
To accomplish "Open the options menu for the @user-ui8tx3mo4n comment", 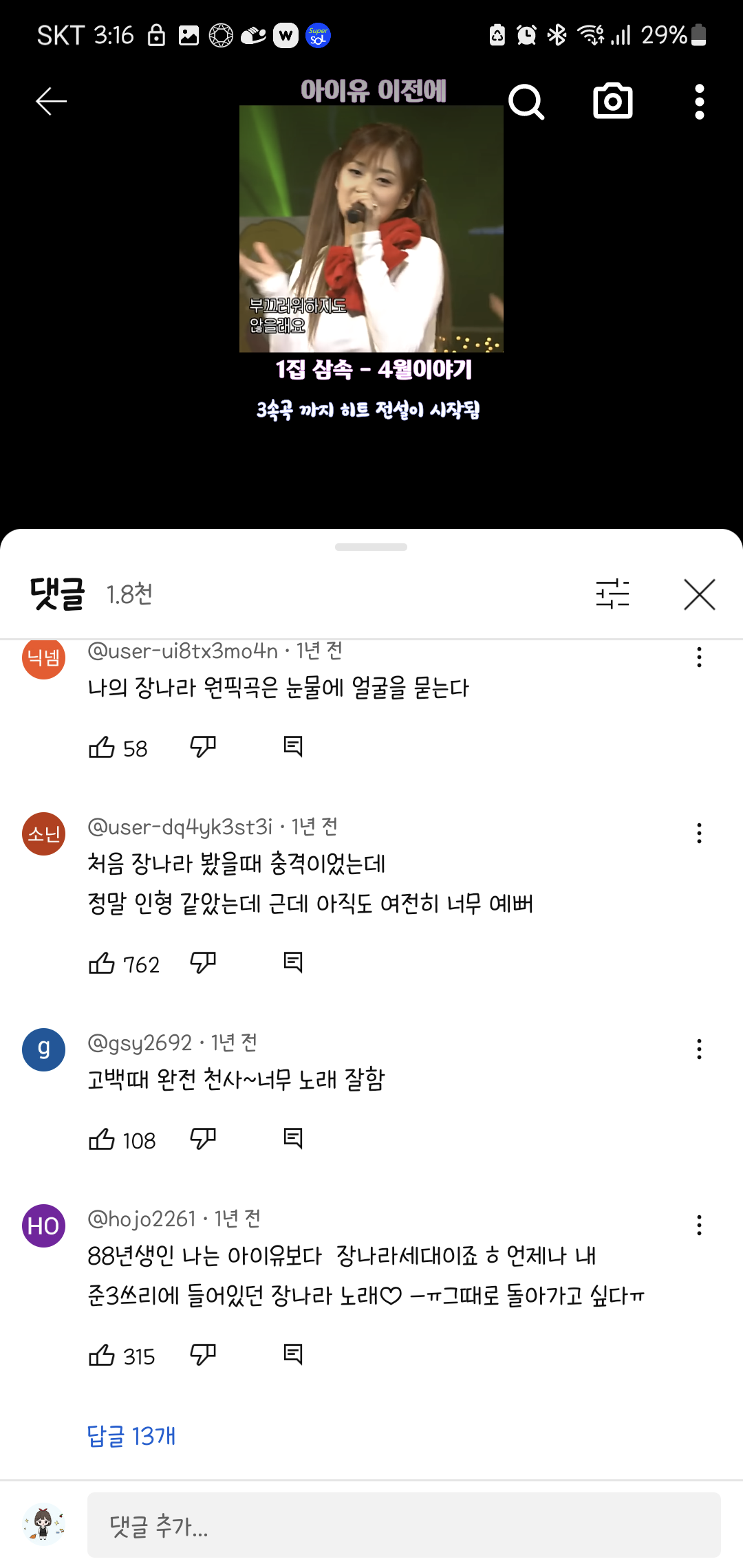I will tap(699, 657).
